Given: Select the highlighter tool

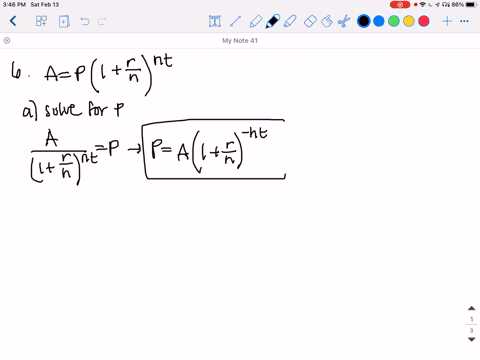Looking at the screenshot, I should click(x=290, y=21).
